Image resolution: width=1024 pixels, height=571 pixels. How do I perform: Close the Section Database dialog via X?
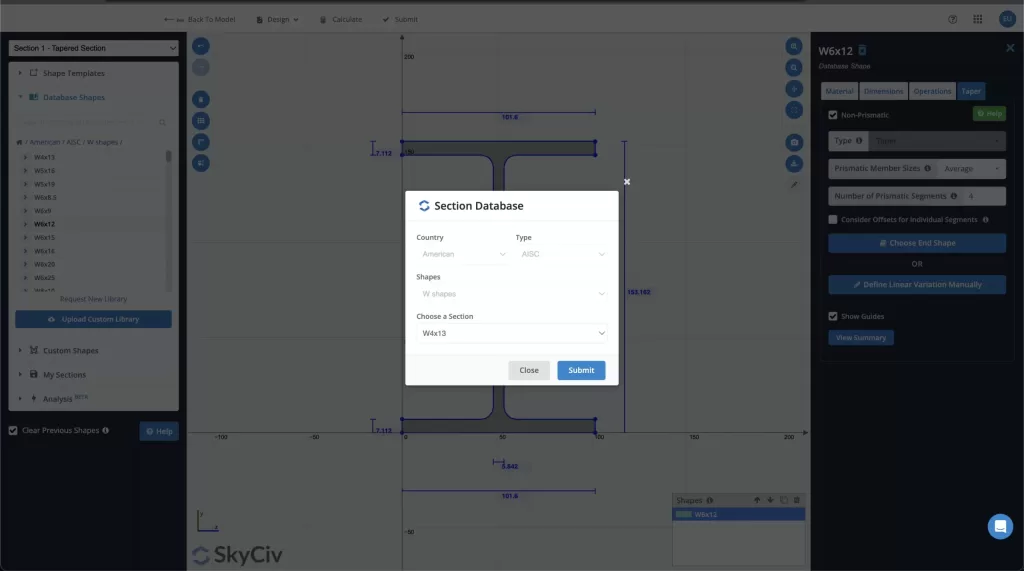627,182
